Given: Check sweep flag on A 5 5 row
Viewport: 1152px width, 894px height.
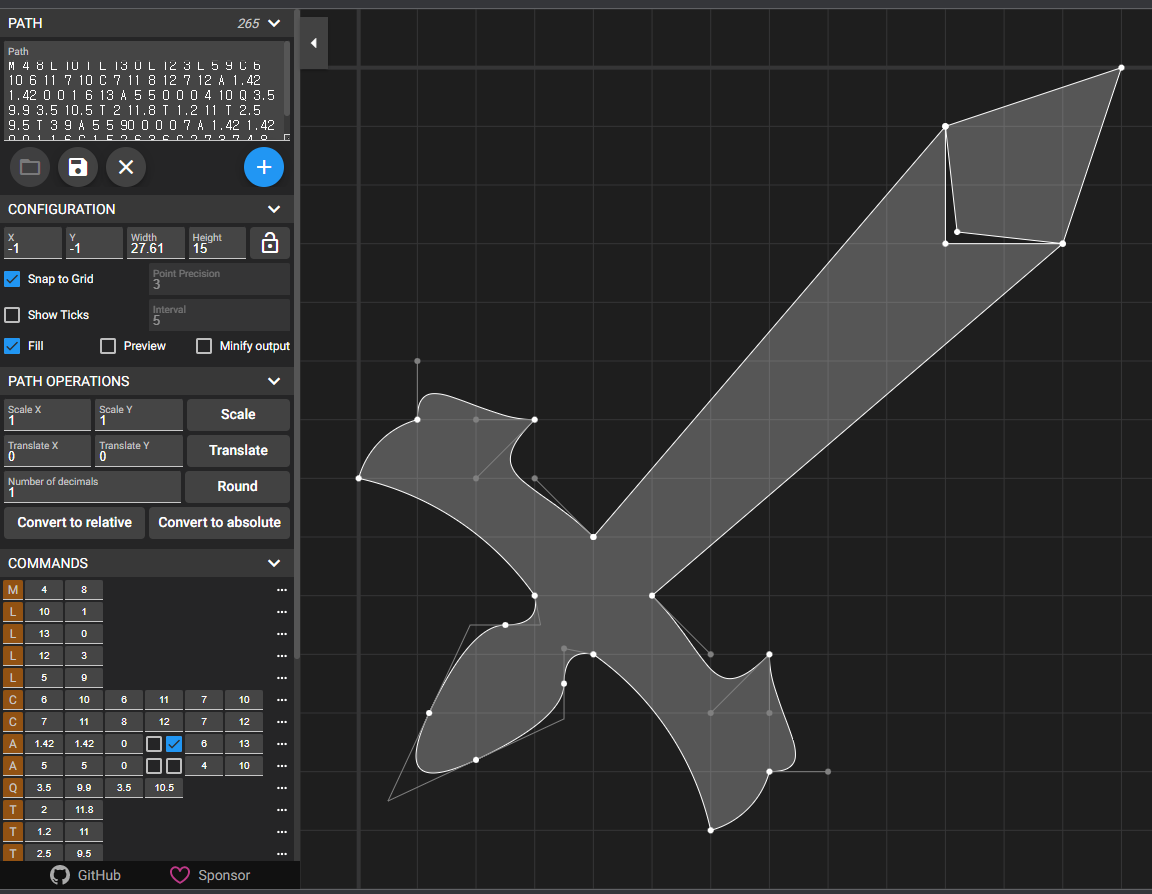Looking at the screenshot, I should (x=173, y=766).
